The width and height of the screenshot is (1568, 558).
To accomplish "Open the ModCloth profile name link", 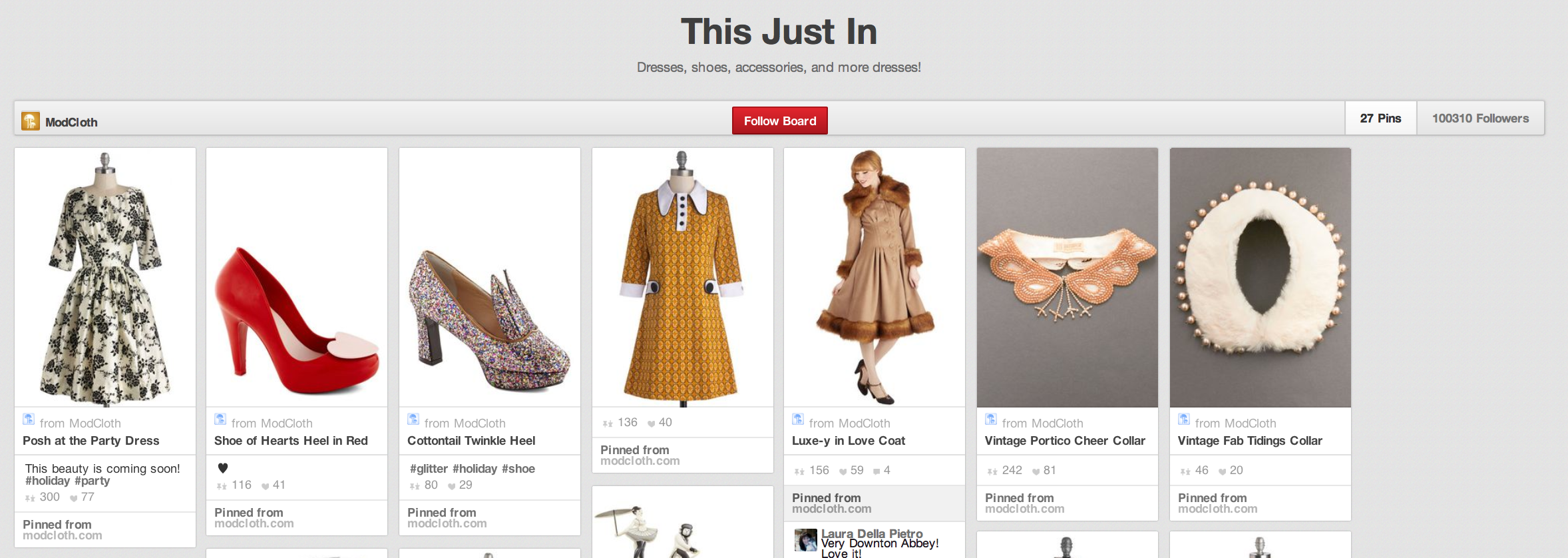I will tap(71, 122).
